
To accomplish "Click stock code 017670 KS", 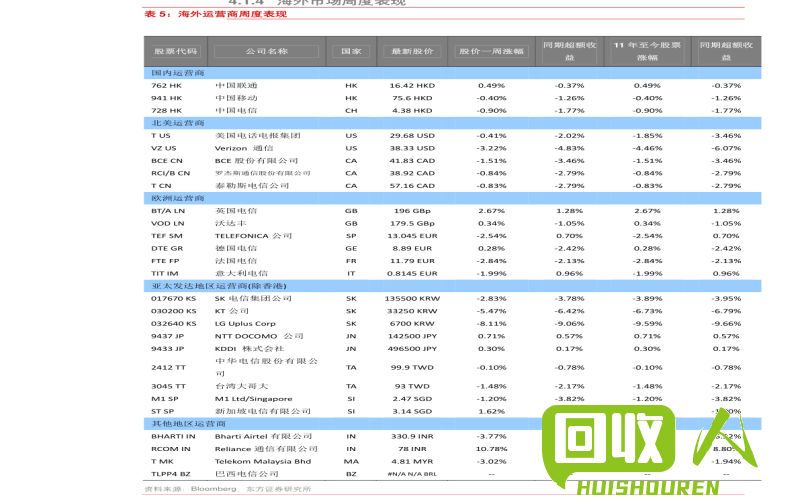I will click(173, 298).
